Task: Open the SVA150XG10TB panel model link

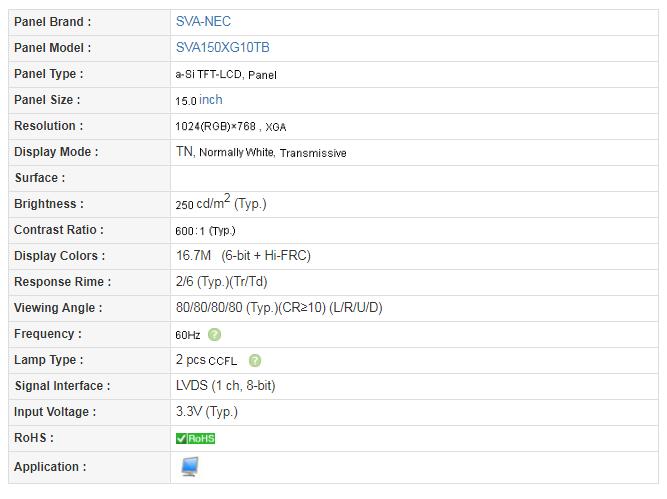Action: coord(222,47)
